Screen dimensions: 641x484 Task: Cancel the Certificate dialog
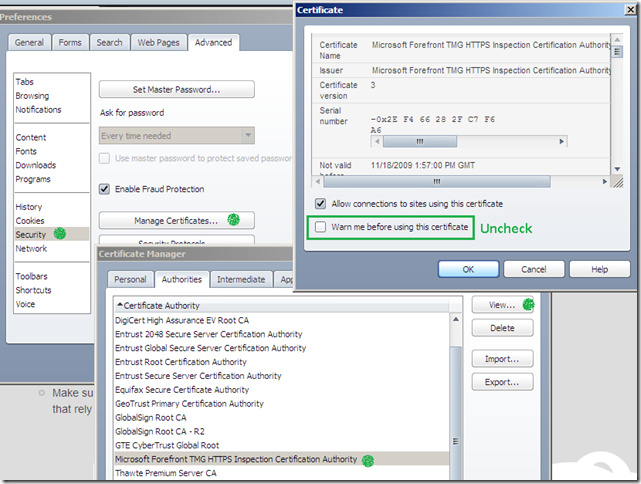(534, 269)
